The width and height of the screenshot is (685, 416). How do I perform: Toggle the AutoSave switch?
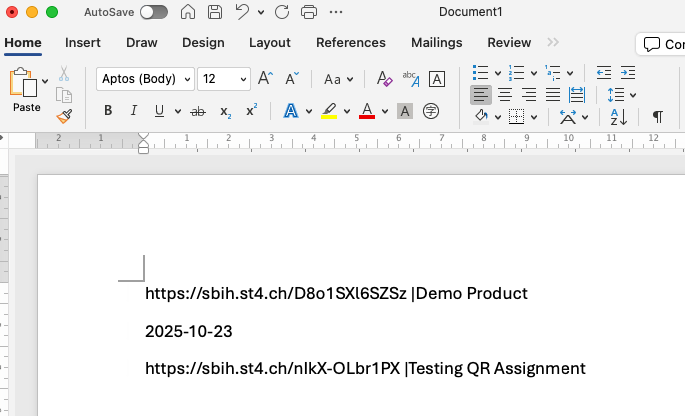coord(153,12)
